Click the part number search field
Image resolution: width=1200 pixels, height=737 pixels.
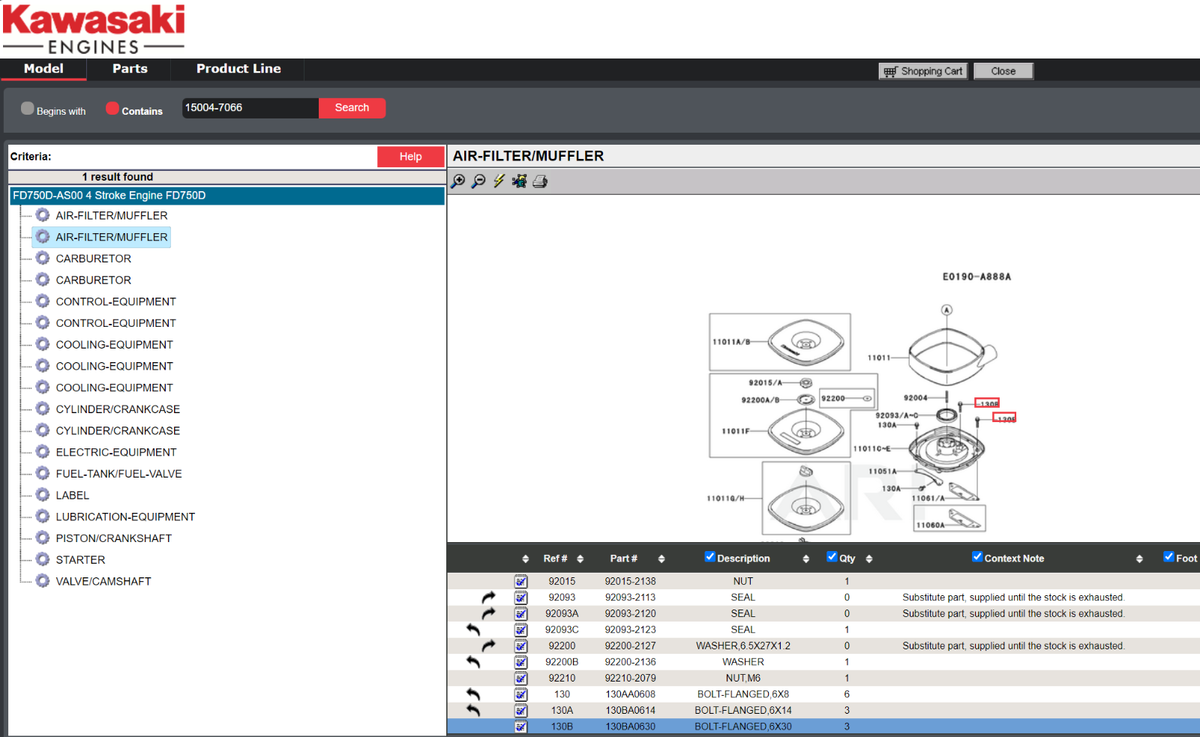[x=250, y=108]
